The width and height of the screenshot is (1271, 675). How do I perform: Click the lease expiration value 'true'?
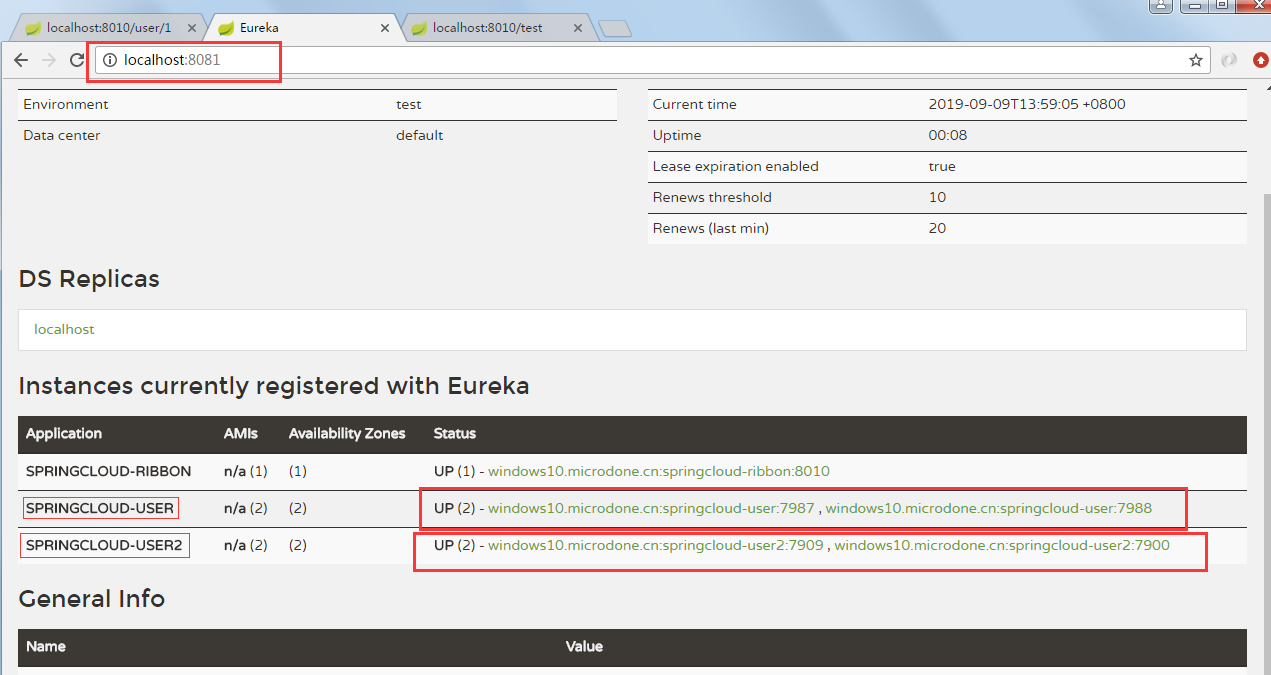[x=942, y=166]
